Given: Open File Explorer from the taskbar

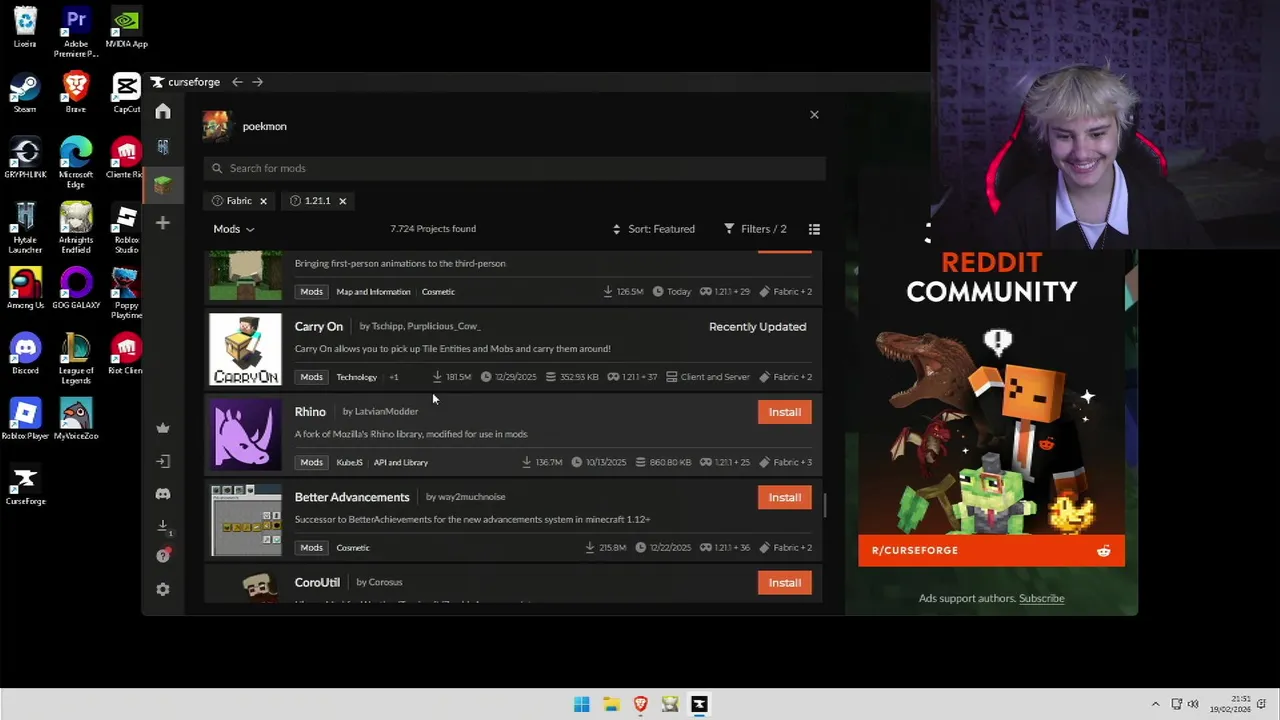Looking at the screenshot, I should coord(611,704).
